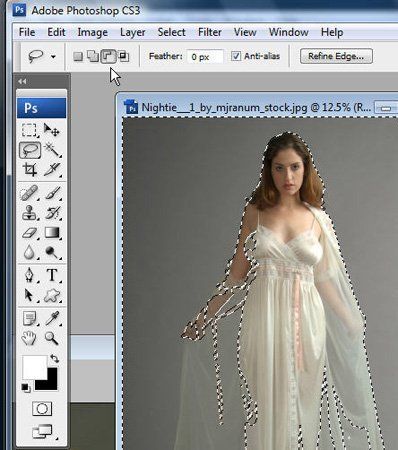Open the Lasso tool preset picker

click(53, 57)
